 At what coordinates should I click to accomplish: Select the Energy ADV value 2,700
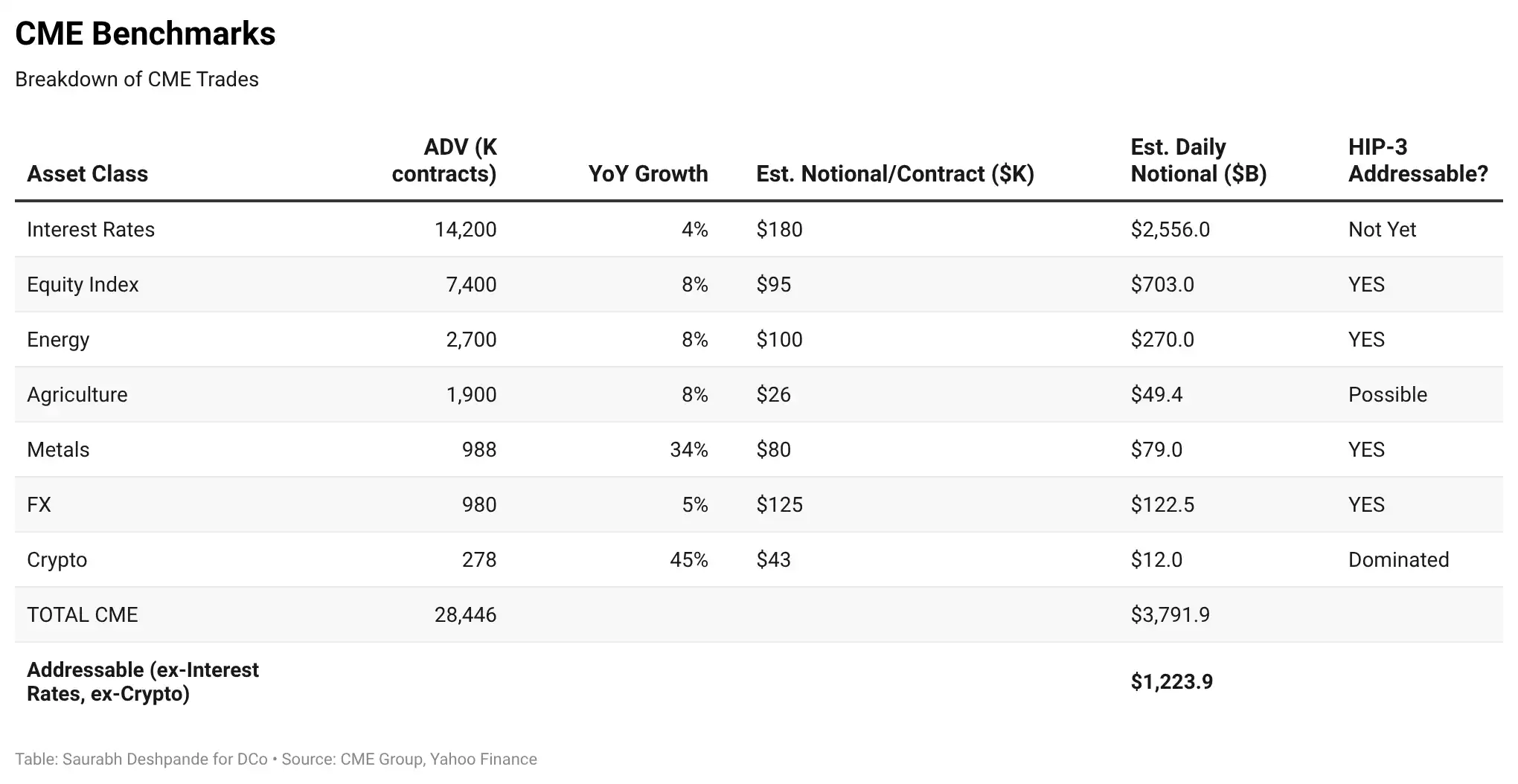coord(471,339)
